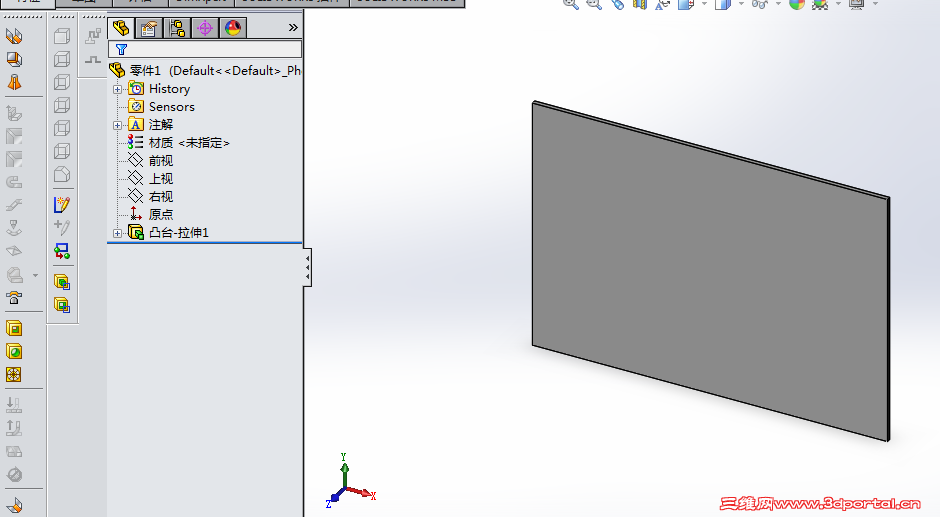Click the Rip tool icon

pos(14,506)
